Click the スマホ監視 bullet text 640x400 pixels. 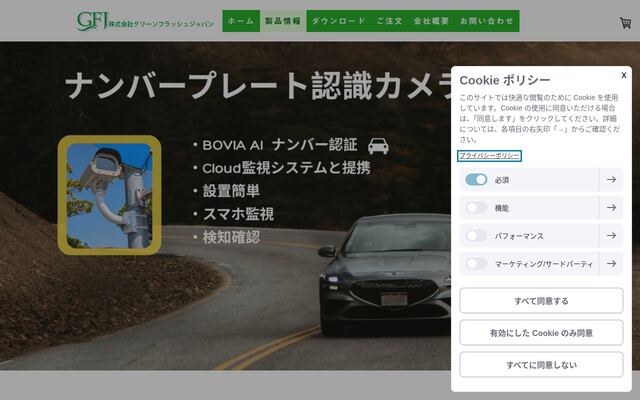click(x=238, y=214)
